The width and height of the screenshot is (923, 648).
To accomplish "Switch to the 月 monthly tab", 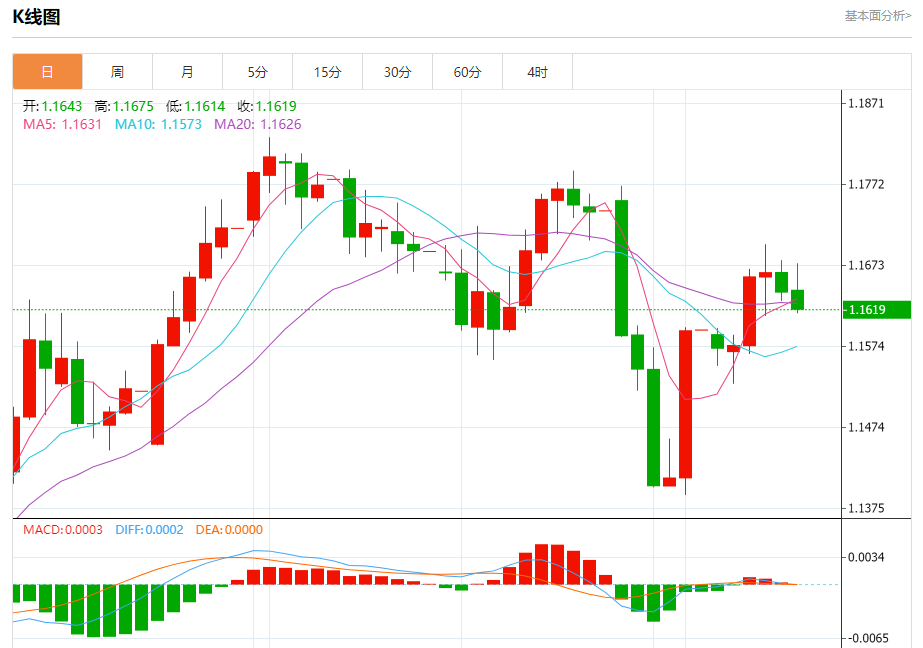I will coord(188,72).
